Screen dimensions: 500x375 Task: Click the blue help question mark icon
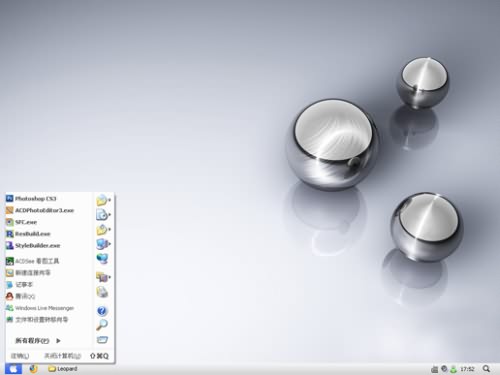pos(102,311)
